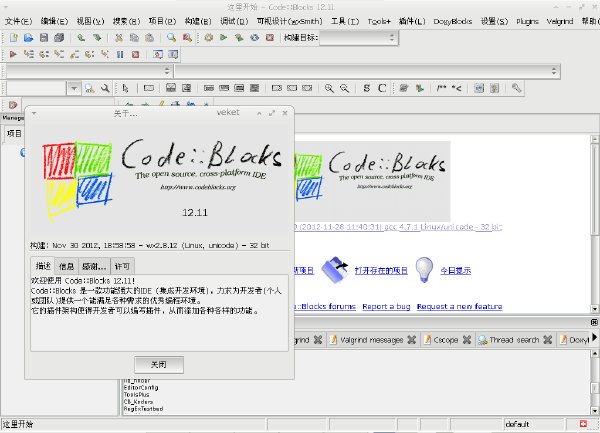Click the Rebuild blue arrows icon

(254, 37)
